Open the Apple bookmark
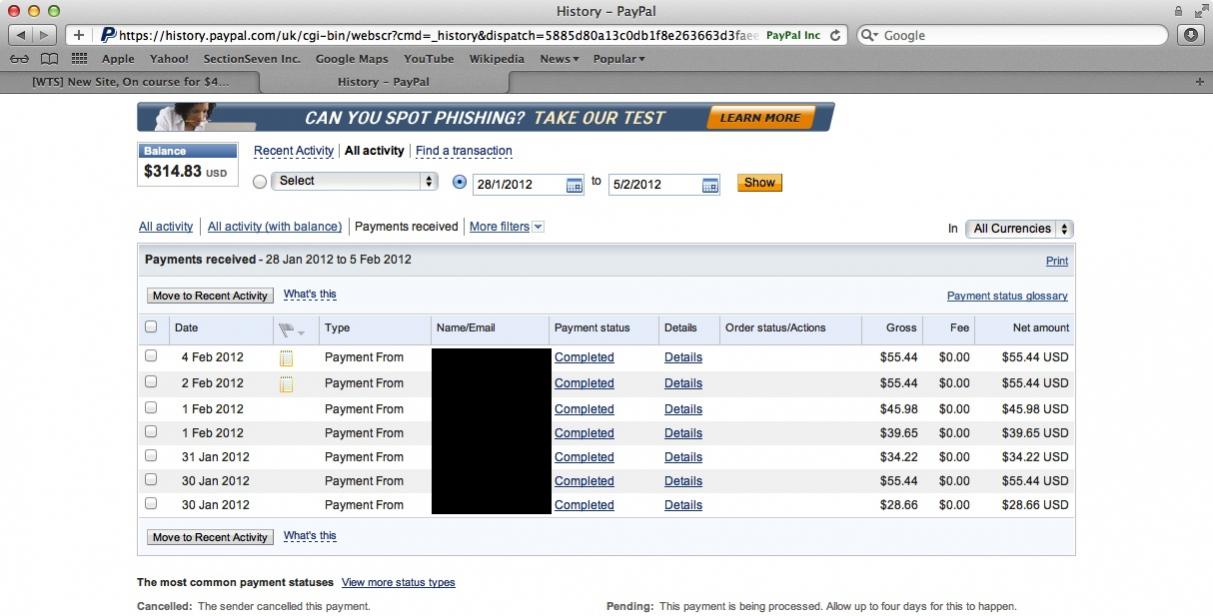The height and width of the screenshot is (616, 1213). (118, 59)
